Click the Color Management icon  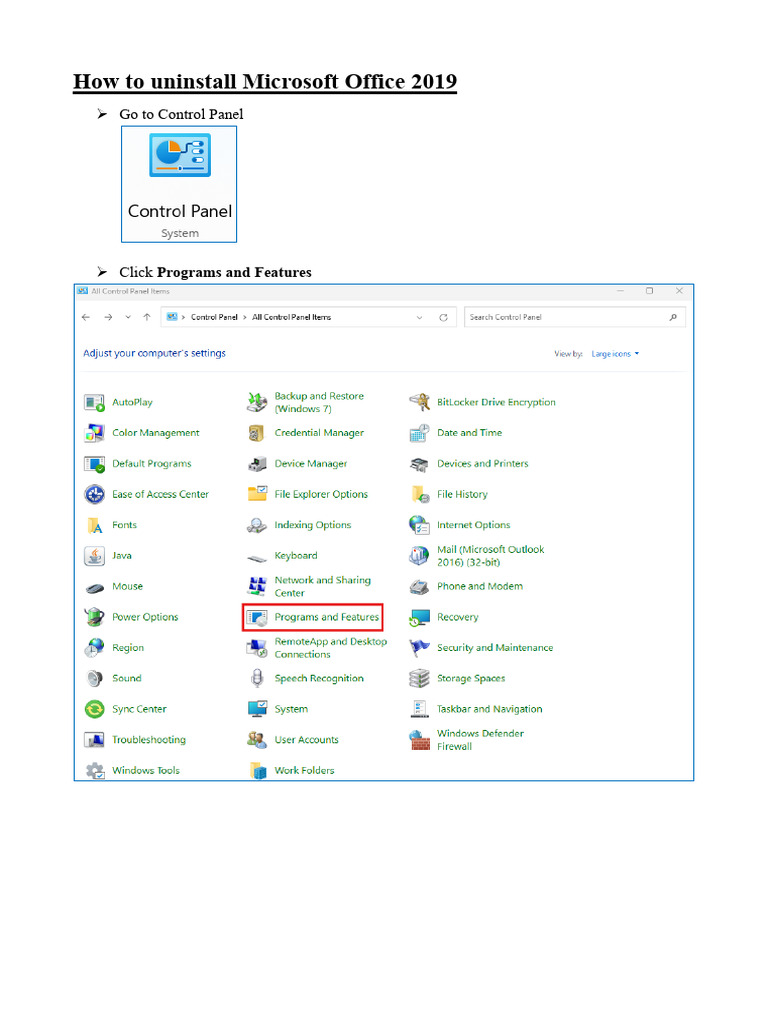click(95, 433)
